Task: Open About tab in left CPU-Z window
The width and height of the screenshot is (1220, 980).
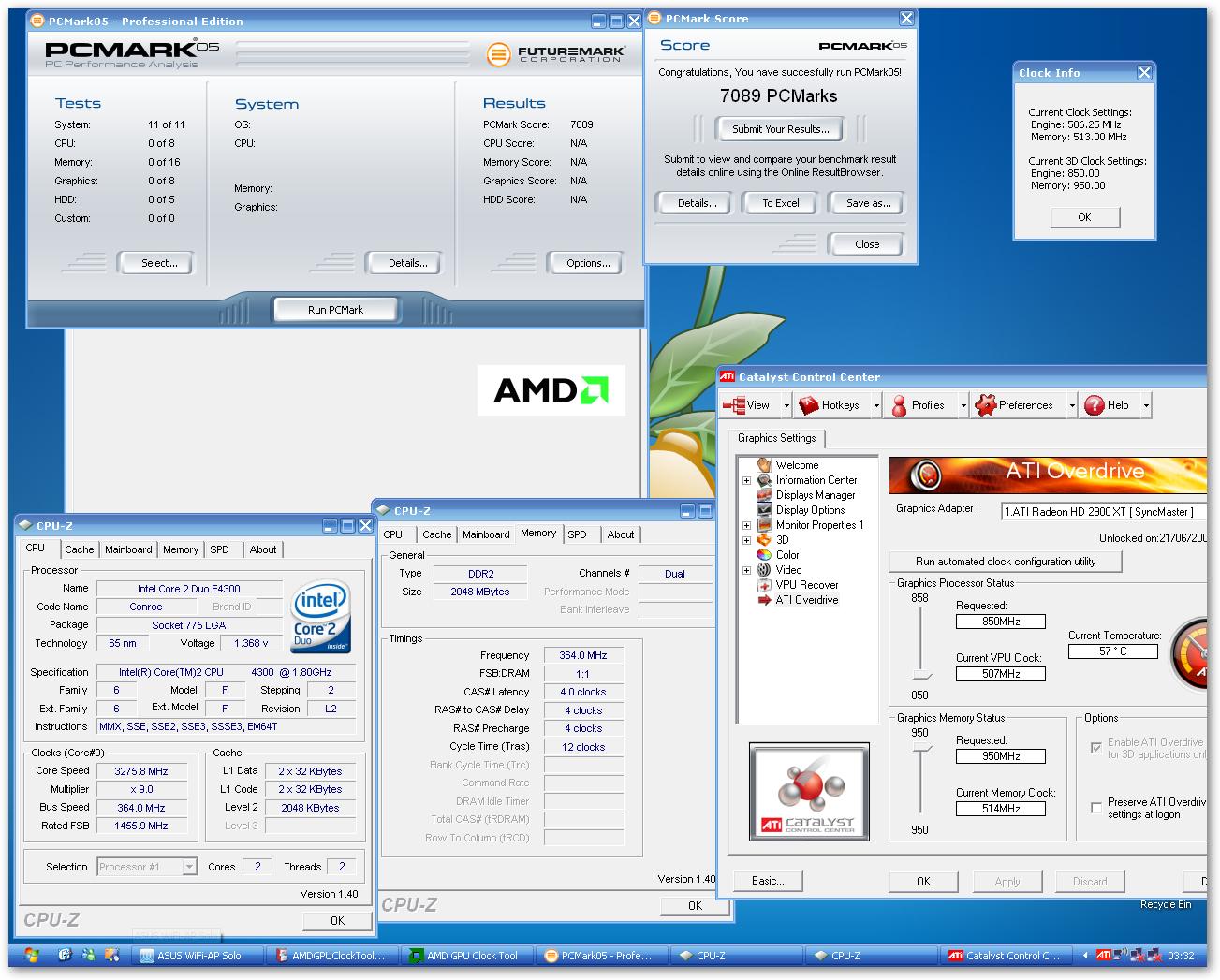Action: pyautogui.click(x=263, y=549)
